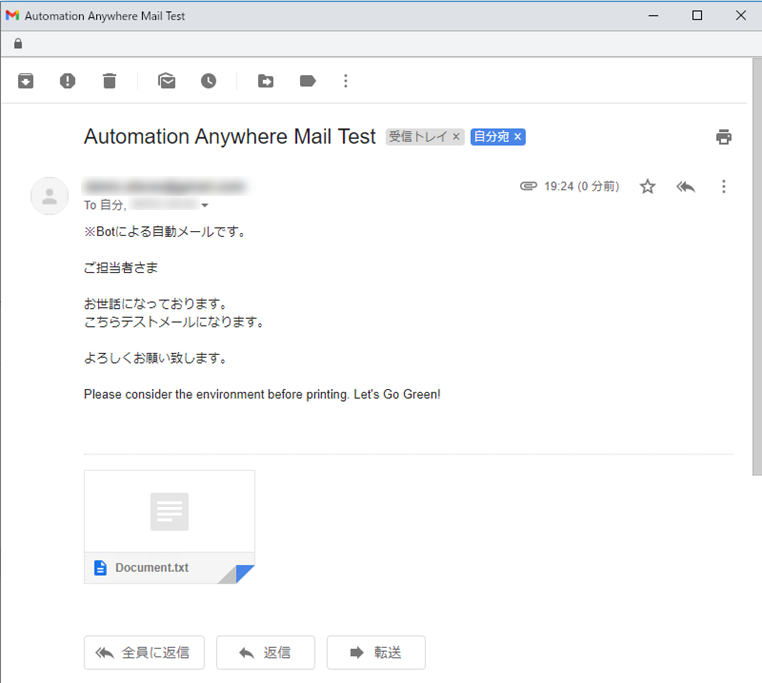
Task: Open toolbar more options menu
Action: (x=346, y=81)
